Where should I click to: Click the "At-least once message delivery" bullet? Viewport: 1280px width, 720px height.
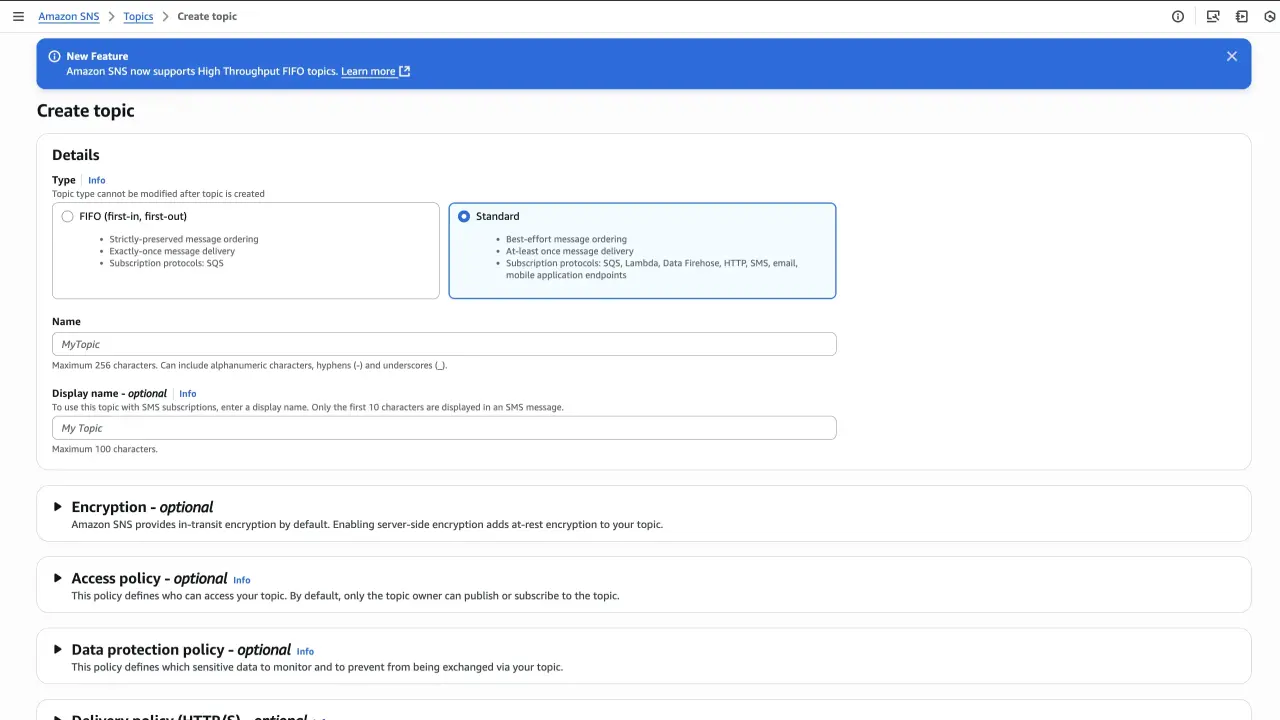pyautogui.click(x=570, y=251)
